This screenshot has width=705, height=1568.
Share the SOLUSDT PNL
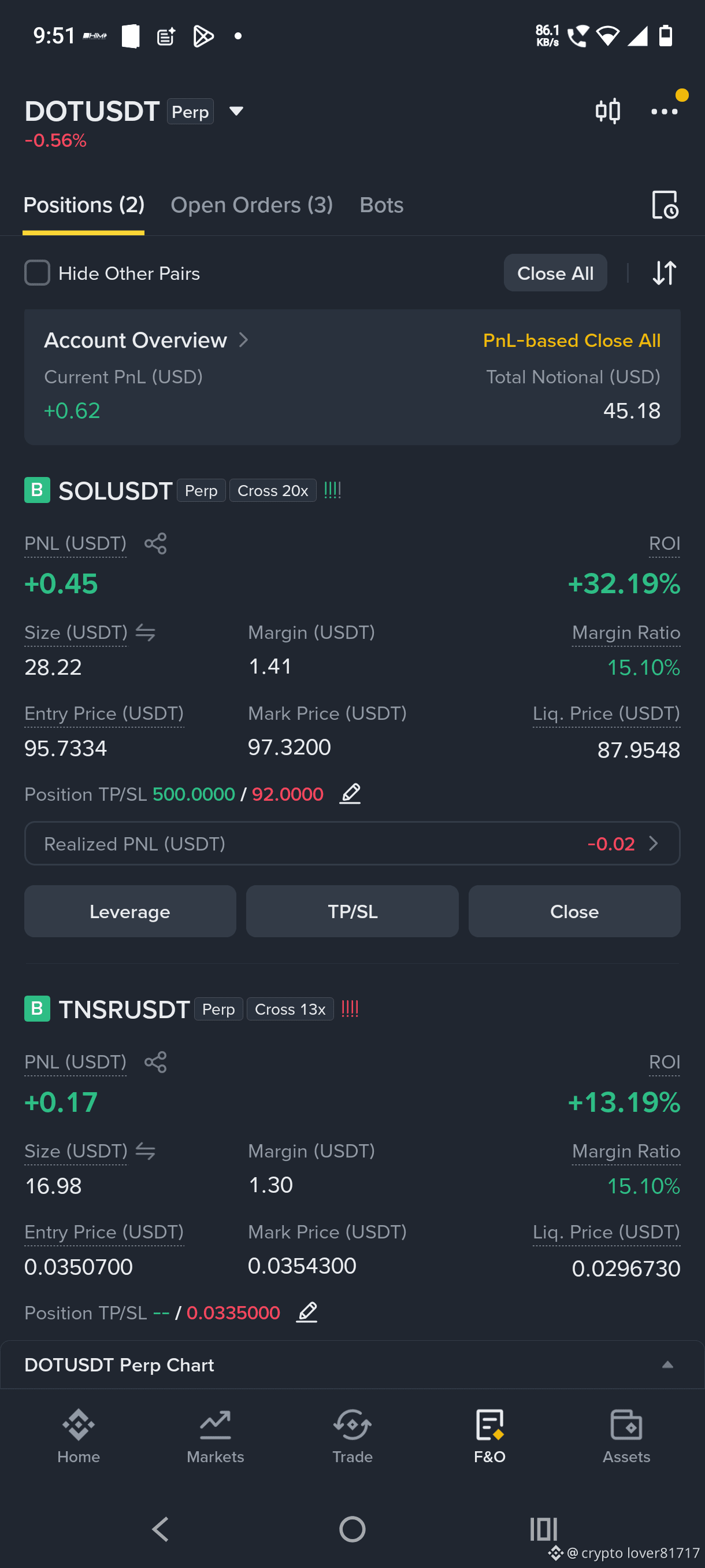coord(155,543)
